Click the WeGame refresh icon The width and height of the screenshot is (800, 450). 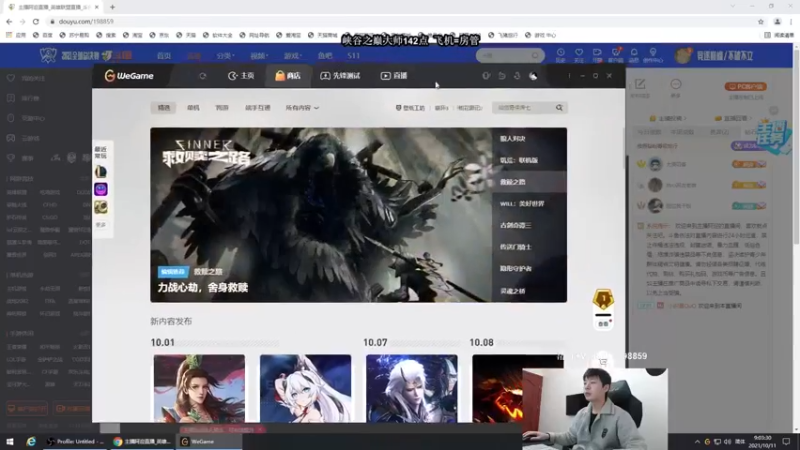coord(203,76)
